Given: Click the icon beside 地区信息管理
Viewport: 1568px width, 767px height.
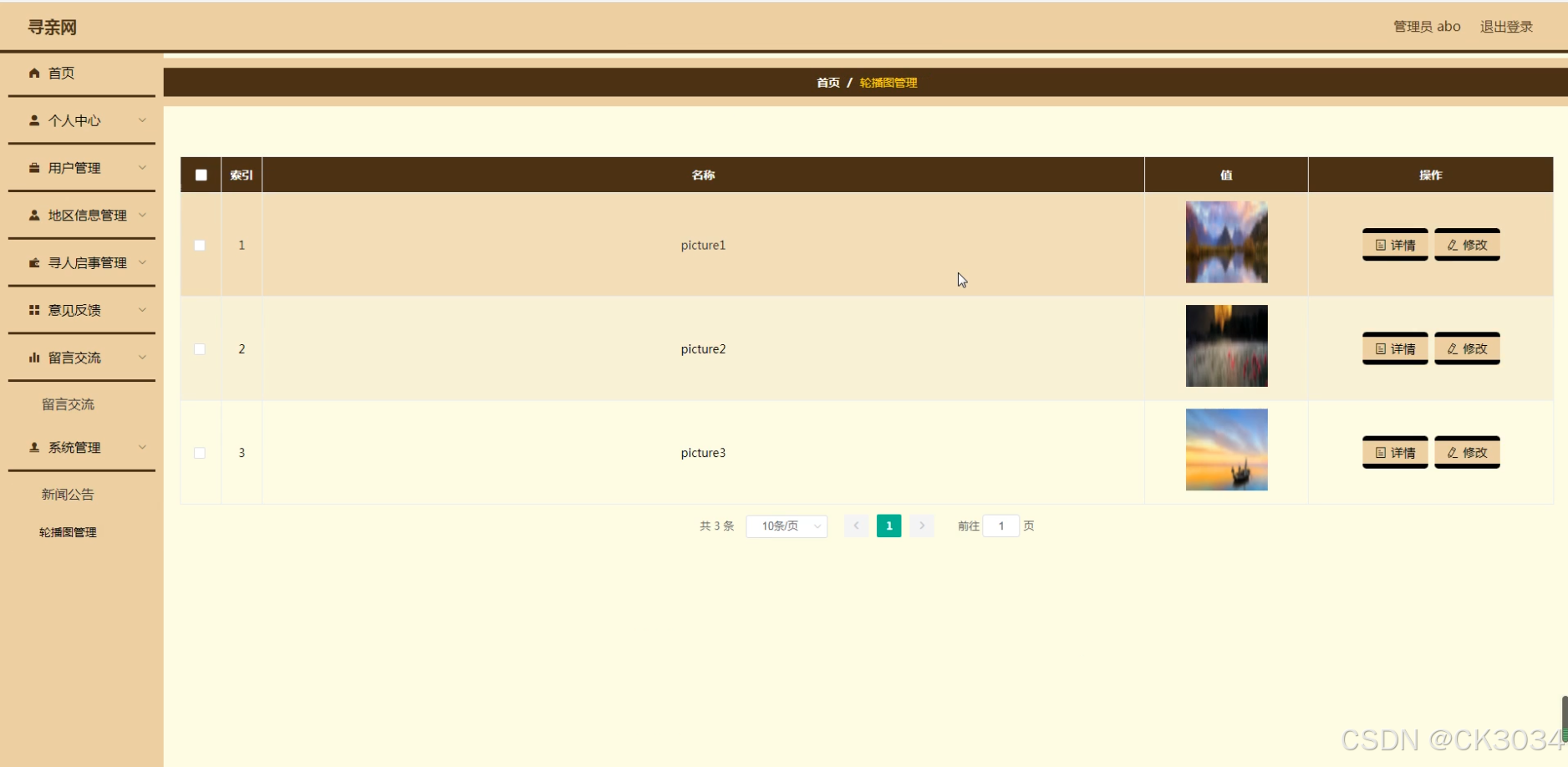Looking at the screenshot, I should (x=34, y=215).
